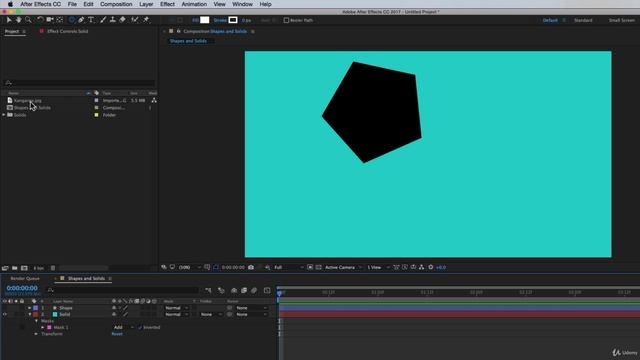
Task: Click the trash icon in Project panel
Action: [53, 268]
